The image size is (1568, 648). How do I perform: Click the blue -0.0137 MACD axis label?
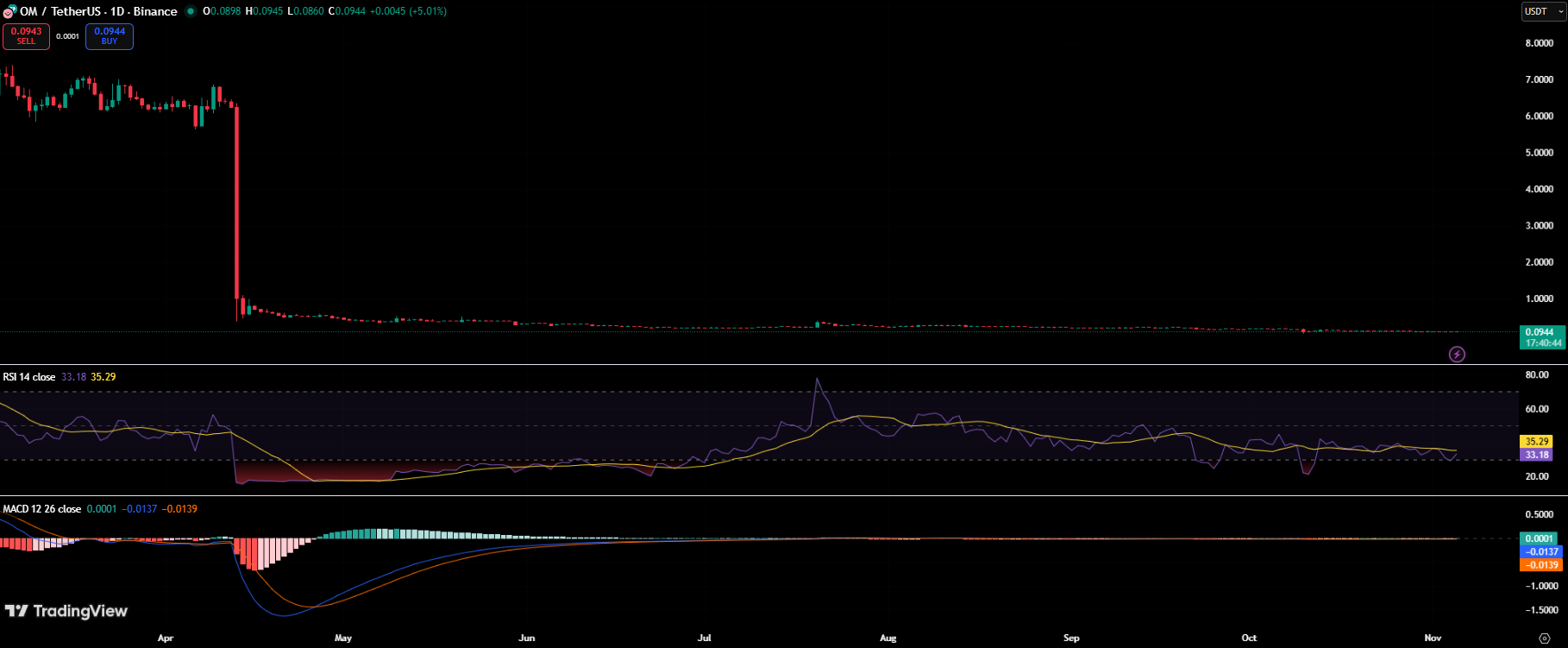(x=1540, y=552)
